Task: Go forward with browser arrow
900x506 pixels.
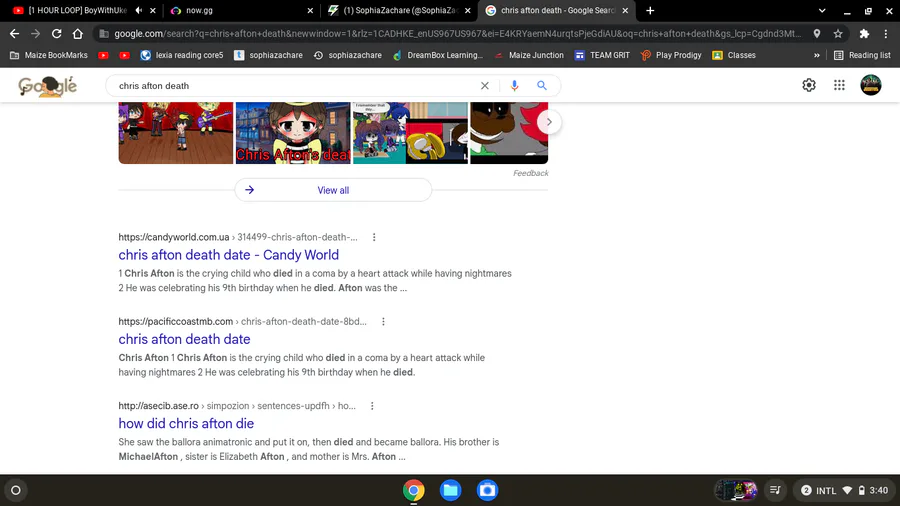Action: tap(36, 34)
